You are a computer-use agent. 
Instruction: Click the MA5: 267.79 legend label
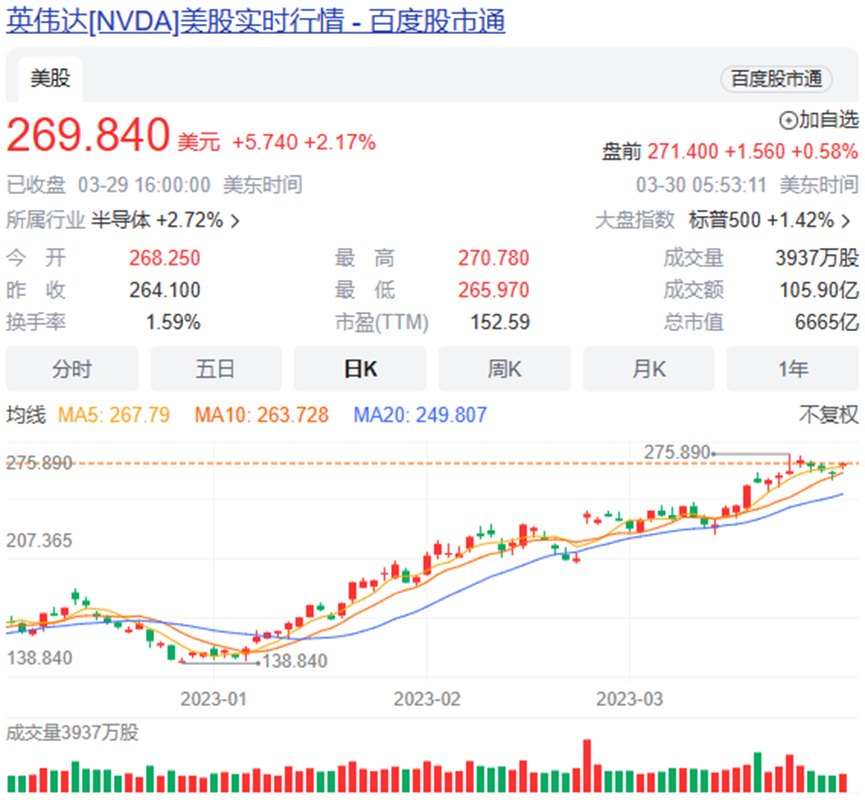[114, 415]
